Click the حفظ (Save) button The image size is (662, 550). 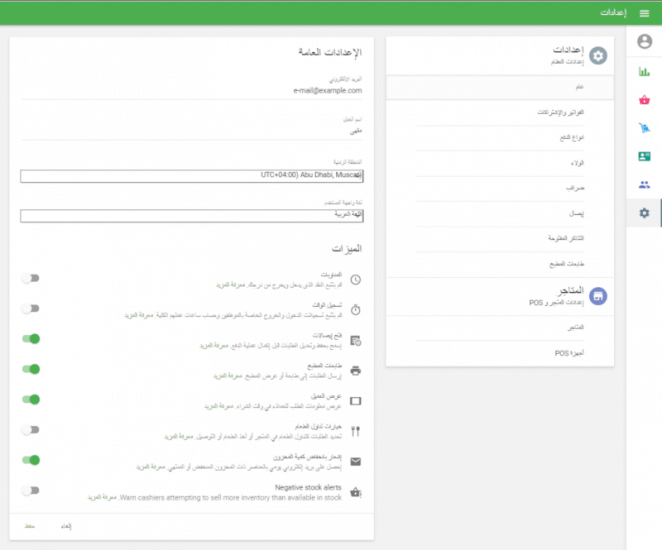pyautogui.click(x=29, y=526)
